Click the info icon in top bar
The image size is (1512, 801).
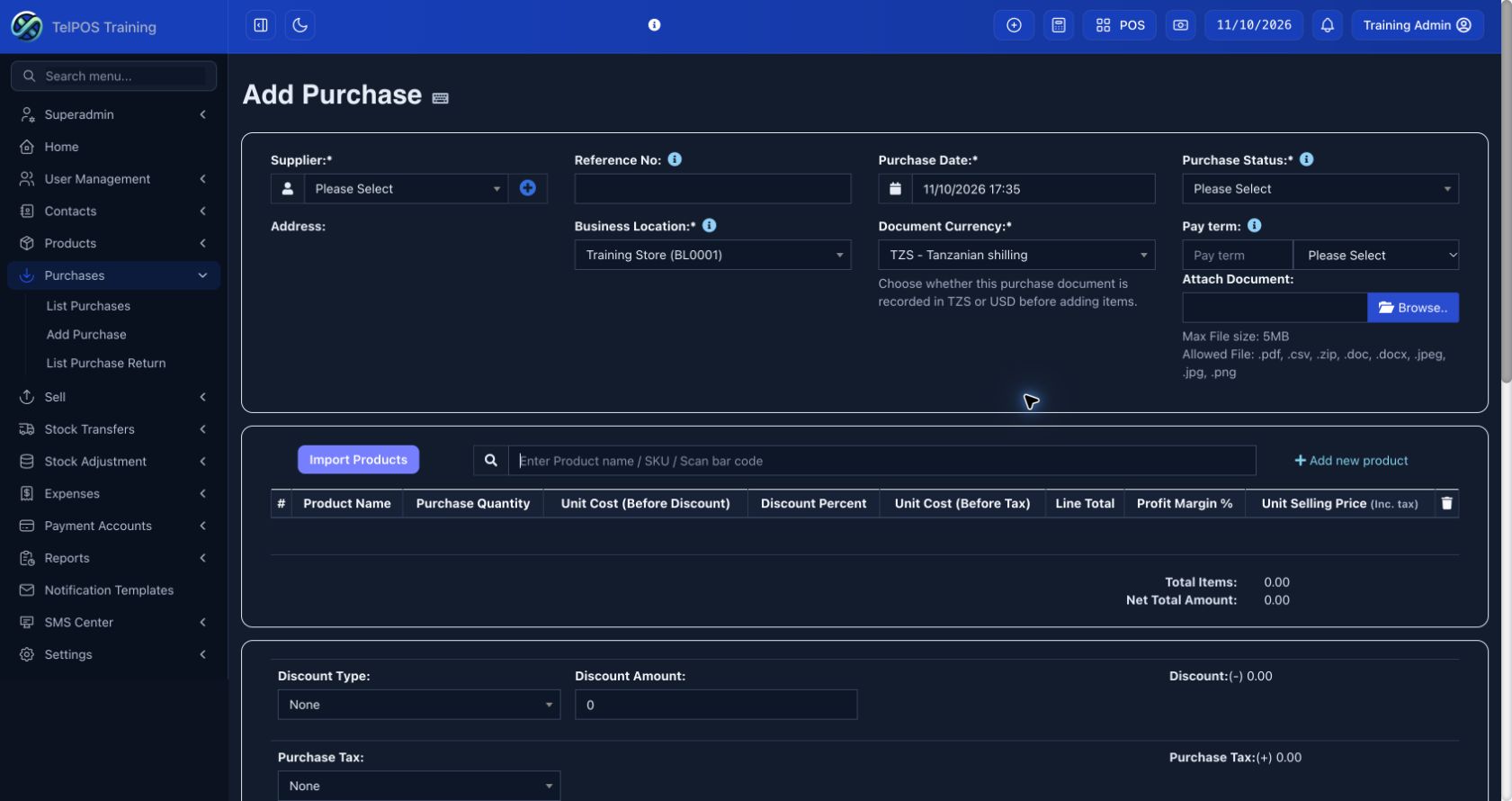point(655,25)
